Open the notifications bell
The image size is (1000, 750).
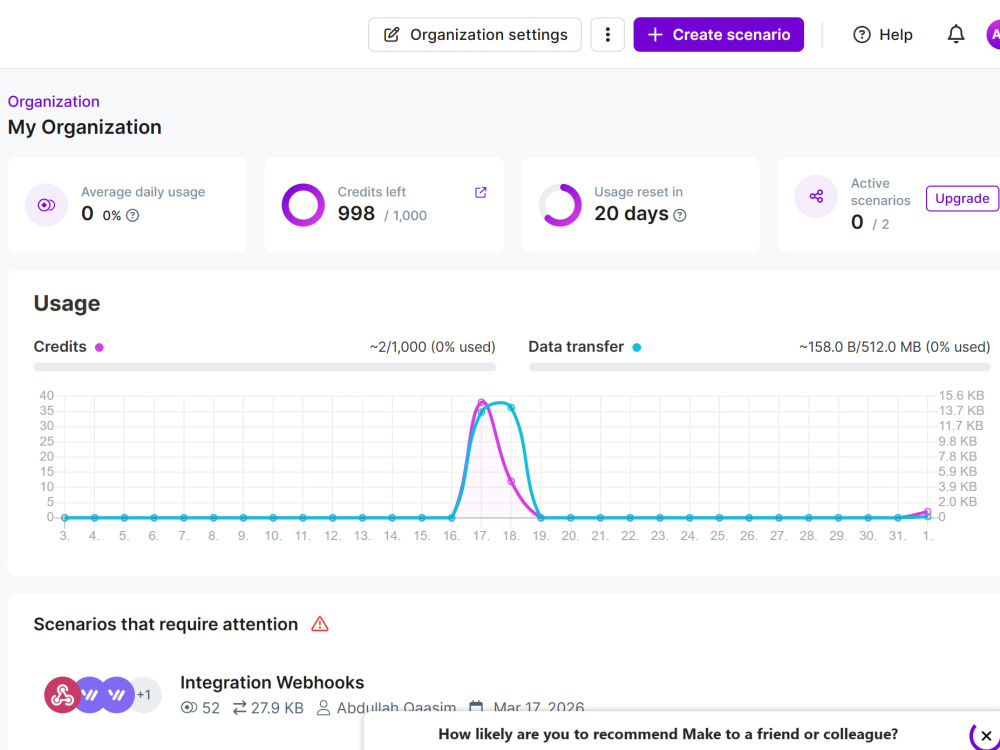point(955,34)
